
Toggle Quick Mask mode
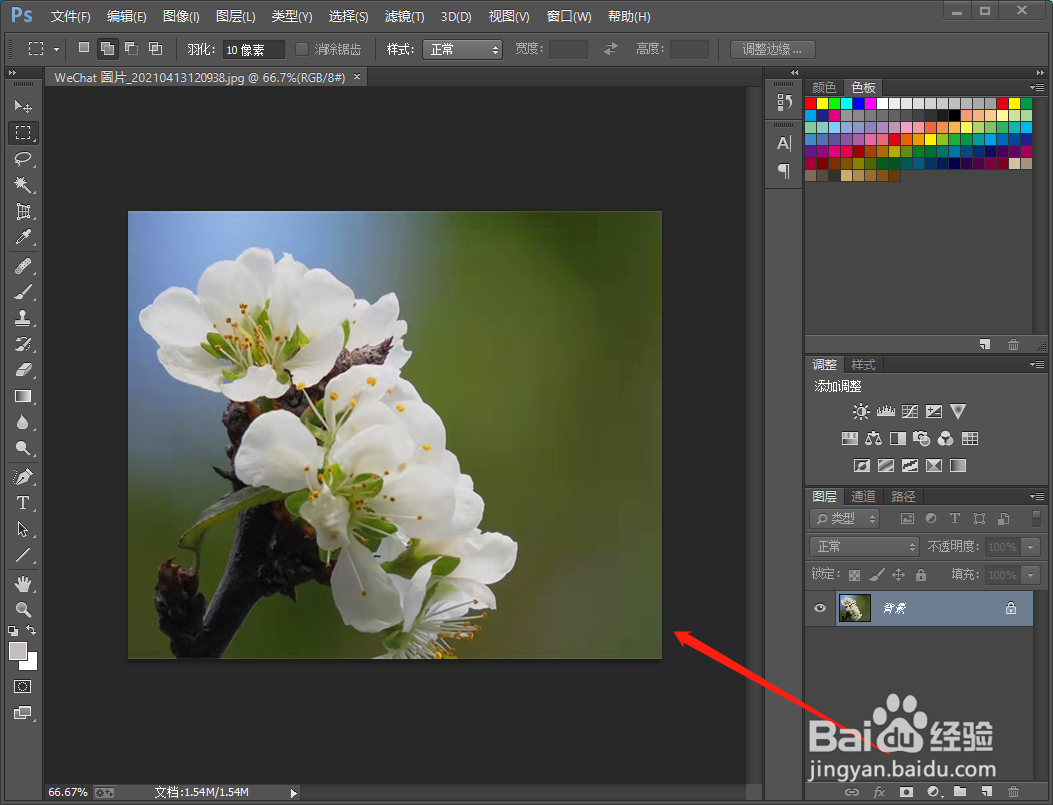[x=23, y=686]
